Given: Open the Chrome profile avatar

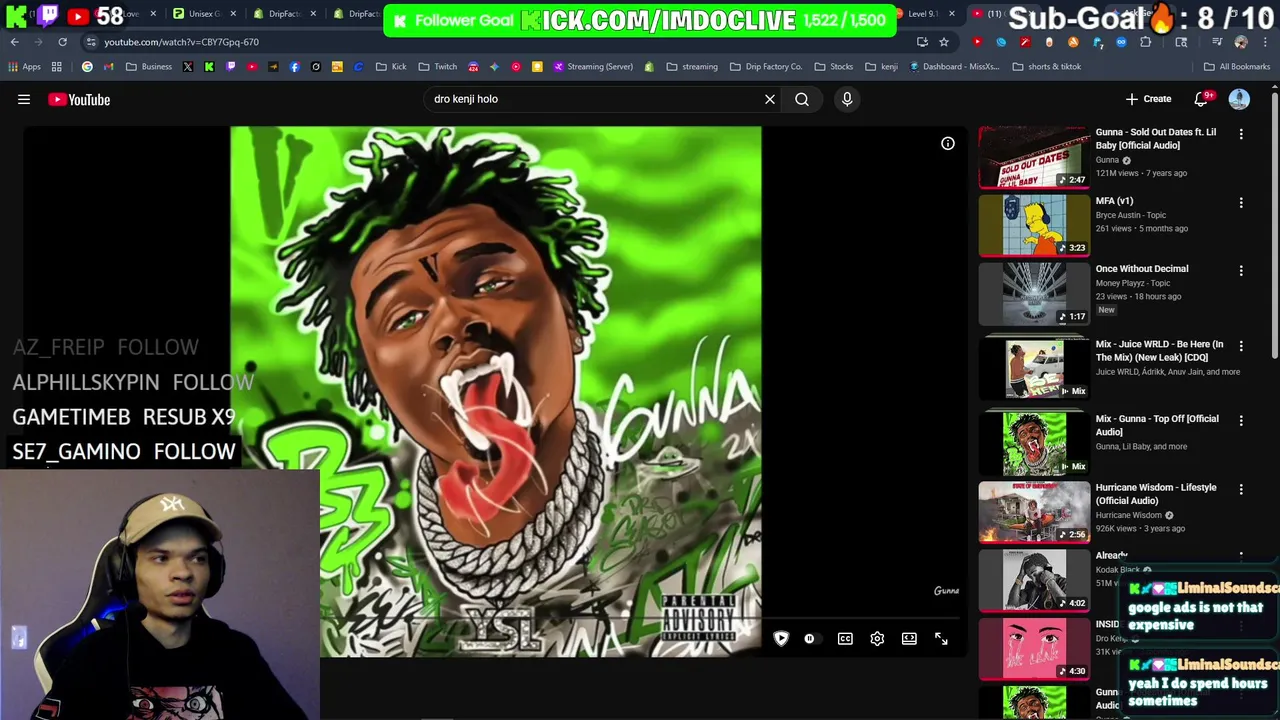Looking at the screenshot, I should [1241, 42].
